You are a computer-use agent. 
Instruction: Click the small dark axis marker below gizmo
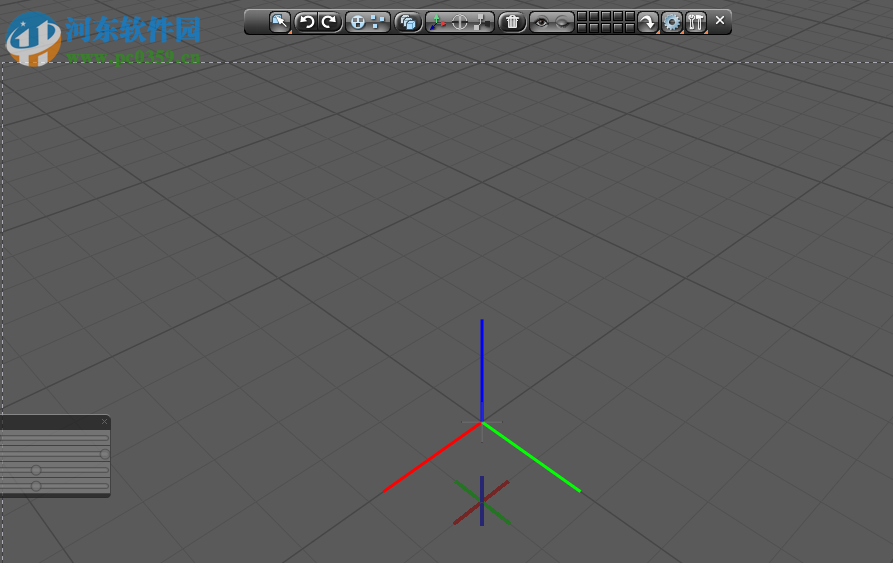coord(482,501)
